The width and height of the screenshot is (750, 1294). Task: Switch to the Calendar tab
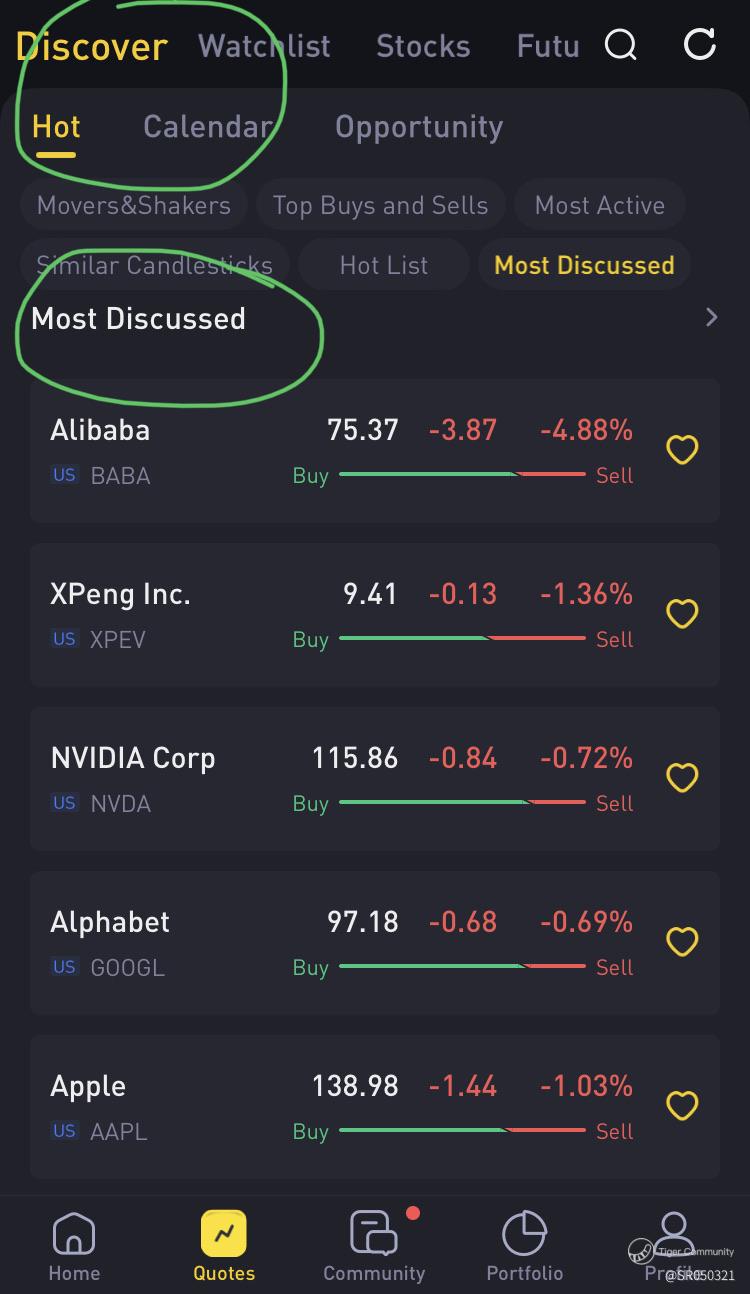click(207, 127)
